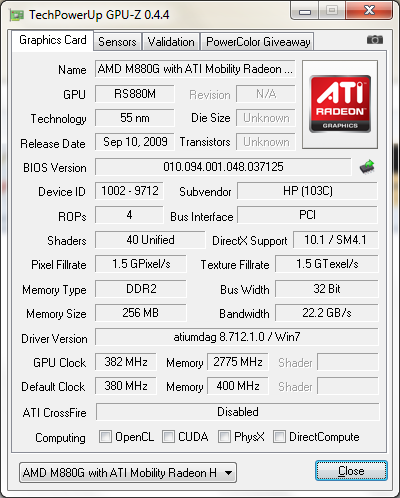This screenshot has width=400, height=498.
Task: Click the camera screenshot icon
Action: click(x=375, y=40)
